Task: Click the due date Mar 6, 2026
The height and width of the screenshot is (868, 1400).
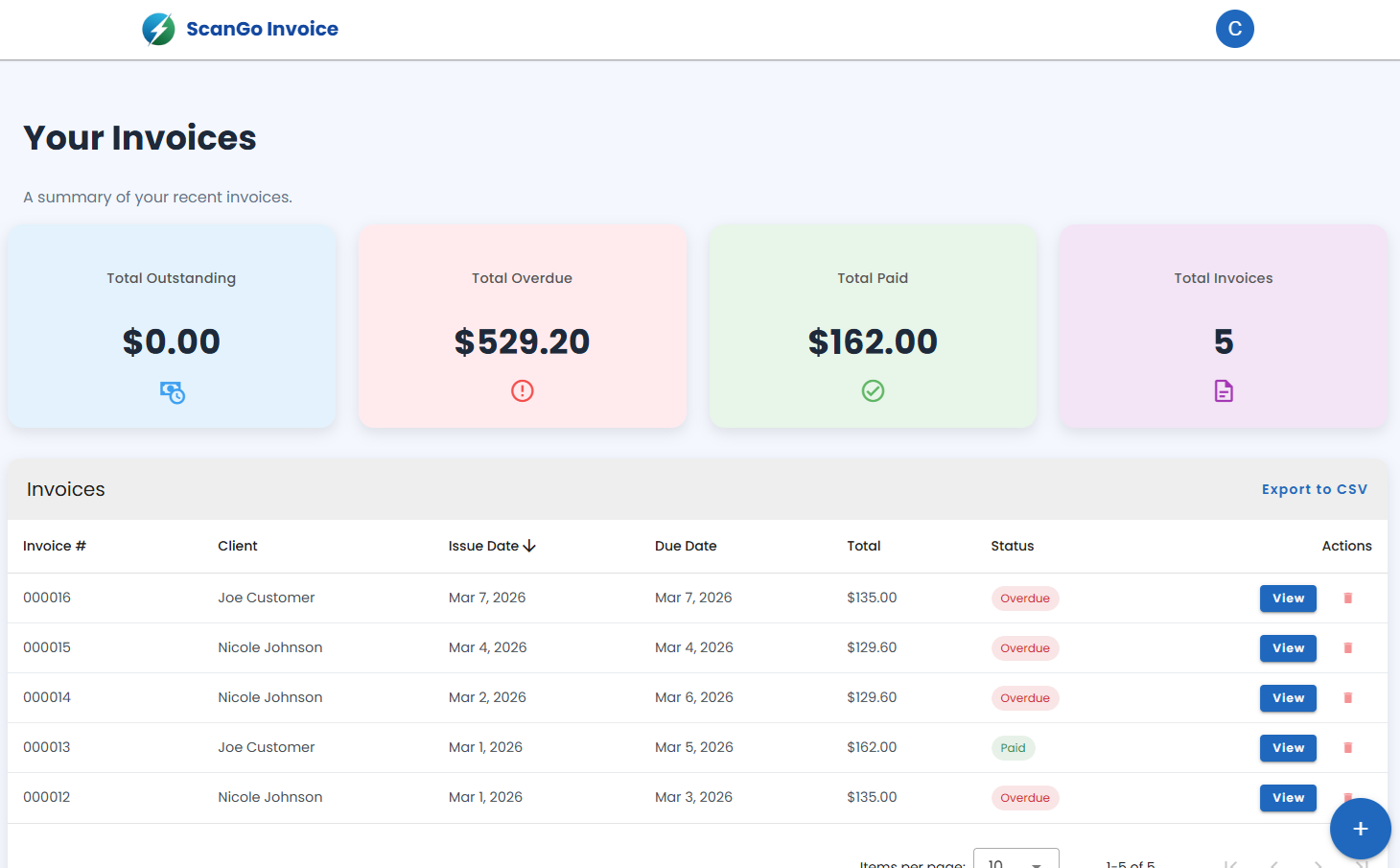Action: coord(694,697)
